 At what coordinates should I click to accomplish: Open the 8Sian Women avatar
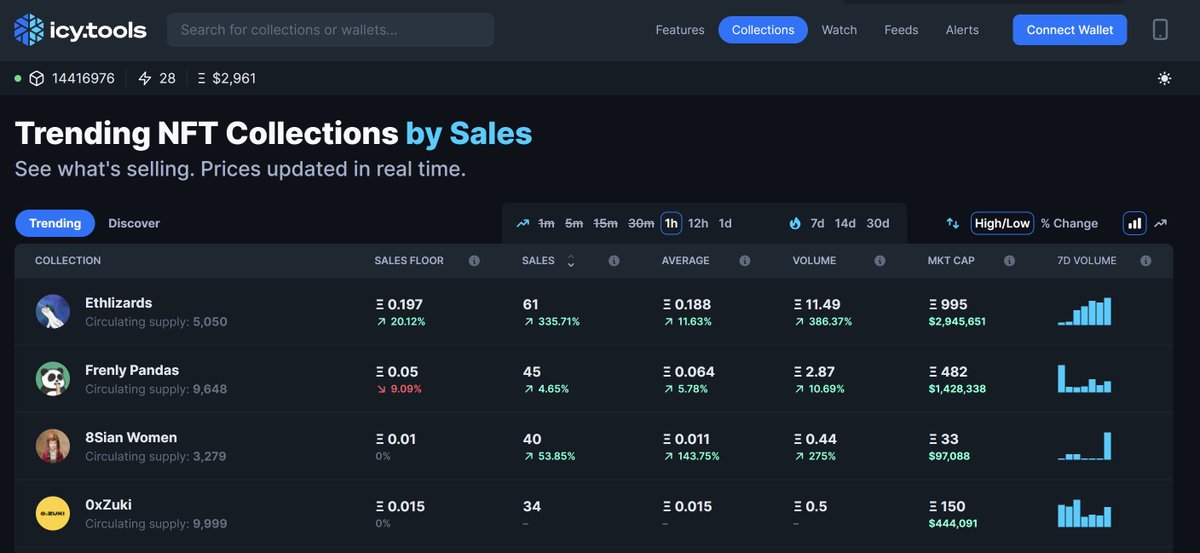(x=53, y=446)
